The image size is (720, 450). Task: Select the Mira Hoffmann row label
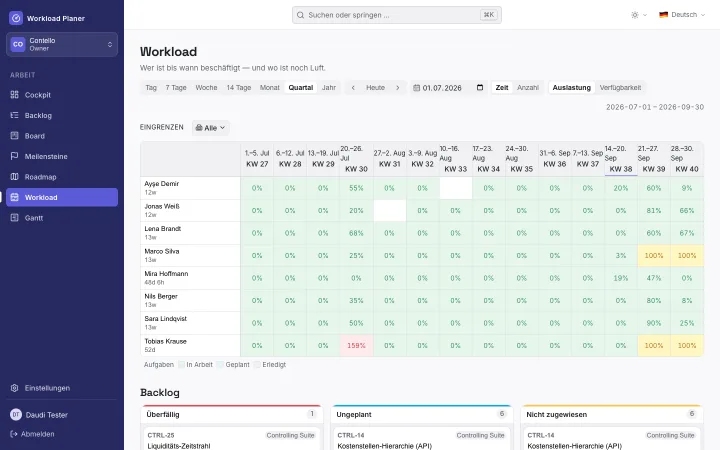coord(190,278)
